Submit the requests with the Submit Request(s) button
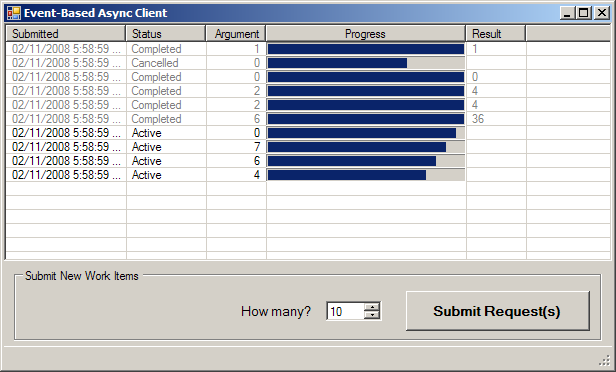This screenshot has height=372, width=616. [x=497, y=311]
